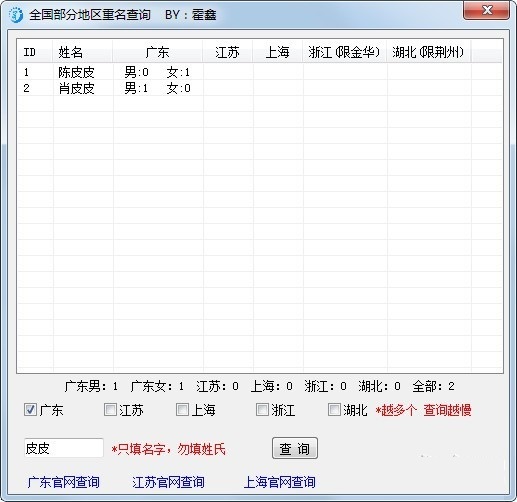
Task: Click the 江苏 column header
Action: pos(228,52)
